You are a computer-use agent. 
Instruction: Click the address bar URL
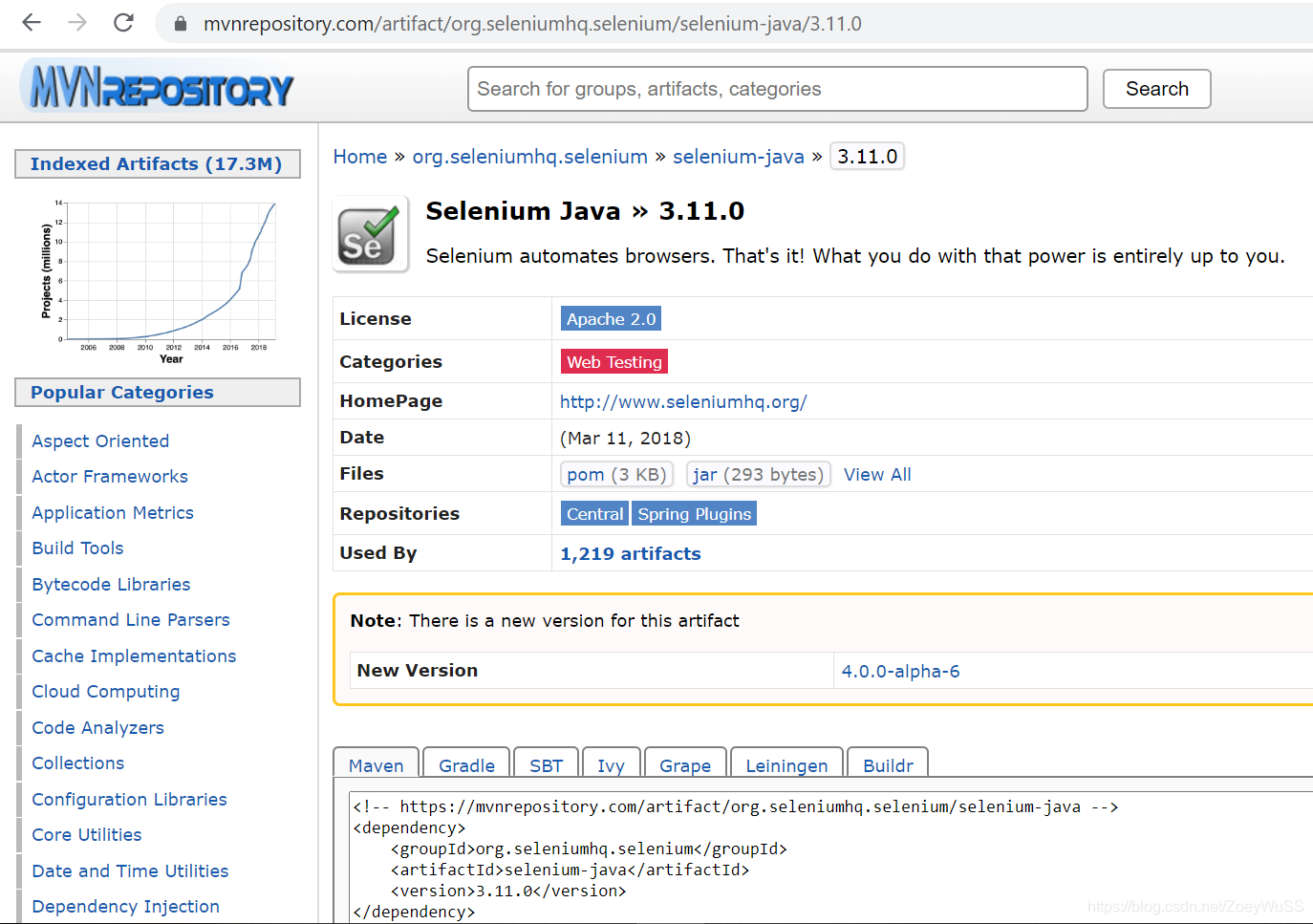[532, 23]
